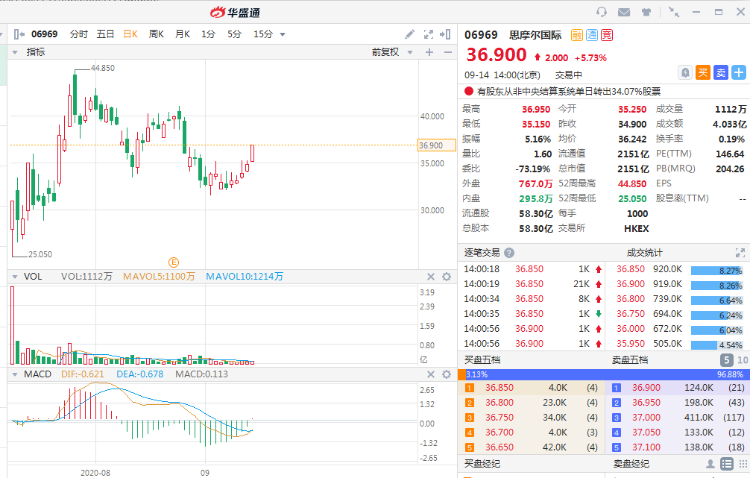Open customer service headset icon
Viewport: 750px width, 478px height.
[601, 12]
